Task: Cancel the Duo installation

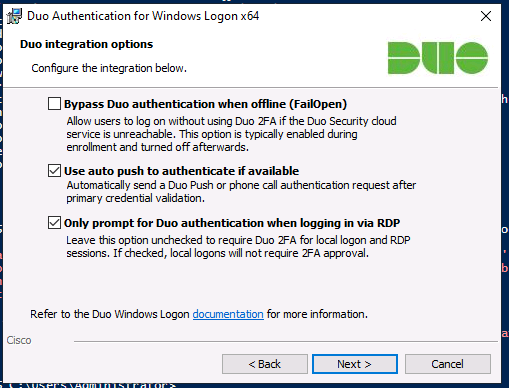Action: click(448, 364)
